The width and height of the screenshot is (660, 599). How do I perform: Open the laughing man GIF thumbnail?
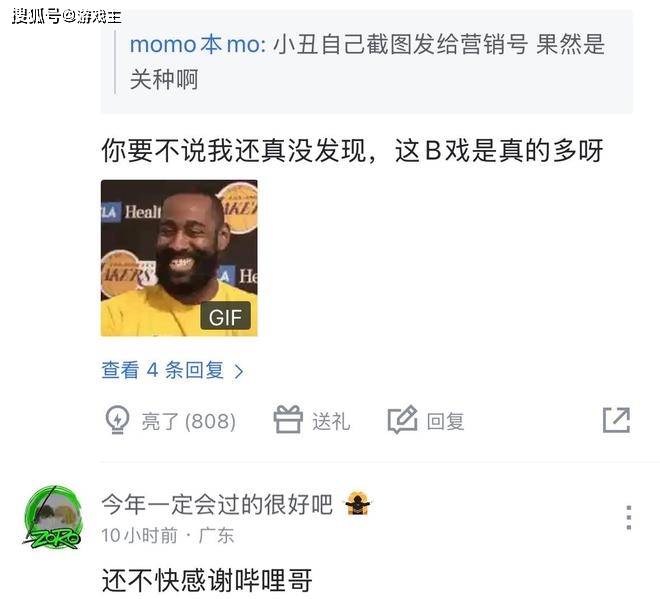click(179, 258)
